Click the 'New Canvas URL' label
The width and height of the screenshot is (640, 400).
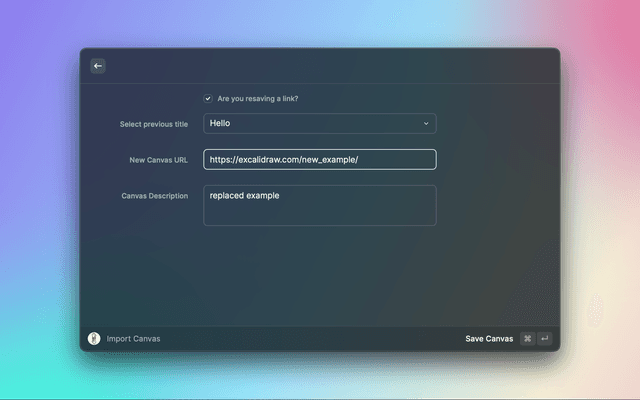[x=159, y=160]
